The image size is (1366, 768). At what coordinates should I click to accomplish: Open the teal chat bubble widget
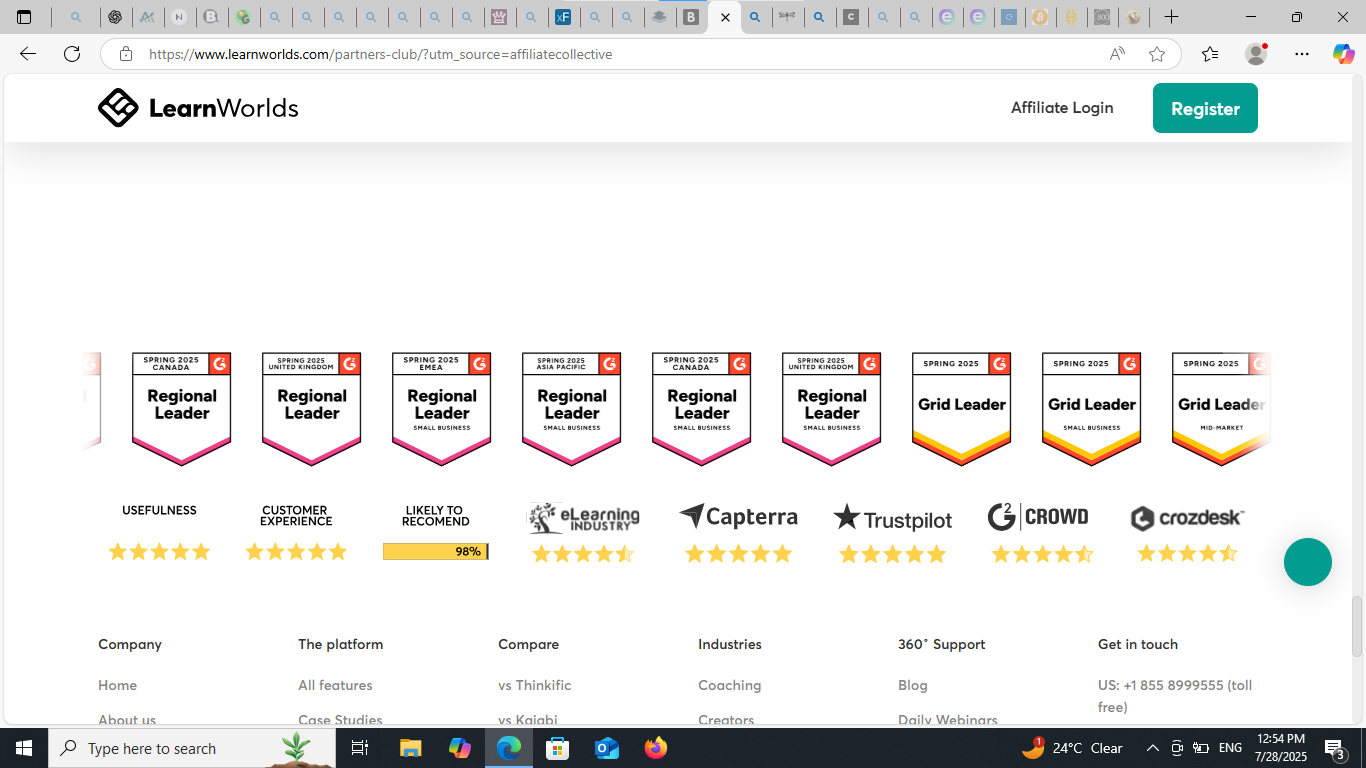tap(1308, 562)
